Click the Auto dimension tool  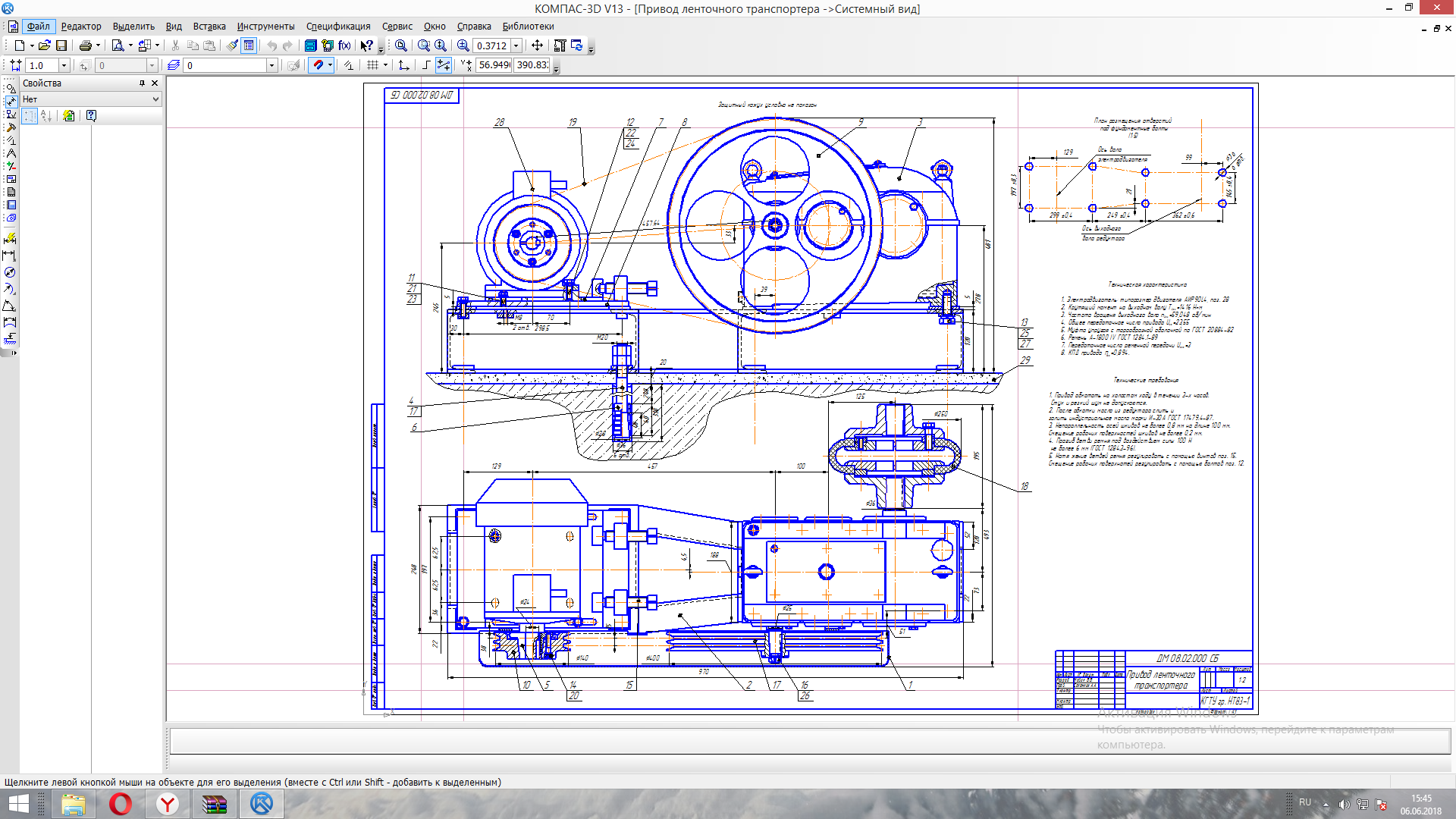[10, 238]
